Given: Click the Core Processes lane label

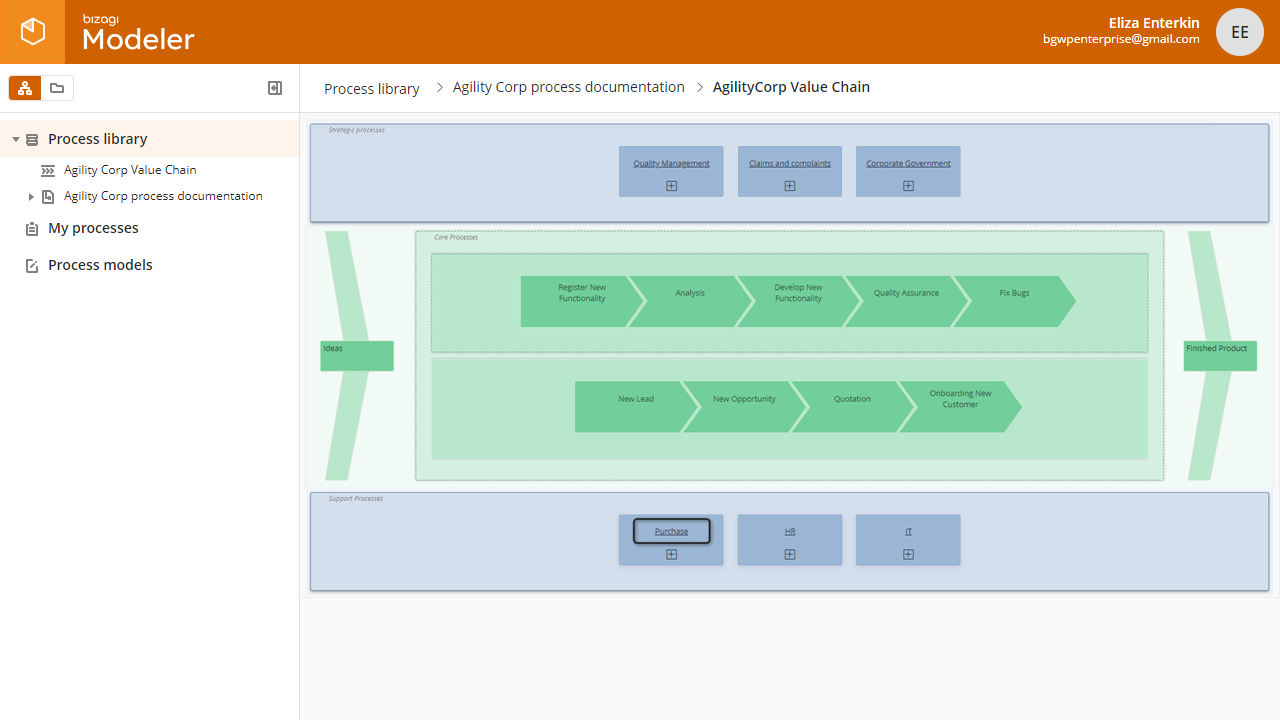Looking at the screenshot, I should (x=456, y=237).
